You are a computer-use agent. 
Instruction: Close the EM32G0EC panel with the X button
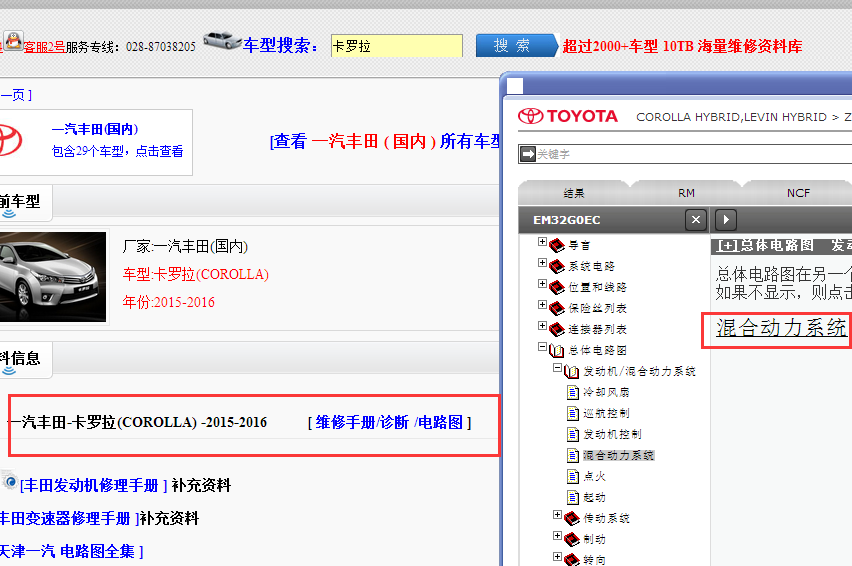click(696, 220)
